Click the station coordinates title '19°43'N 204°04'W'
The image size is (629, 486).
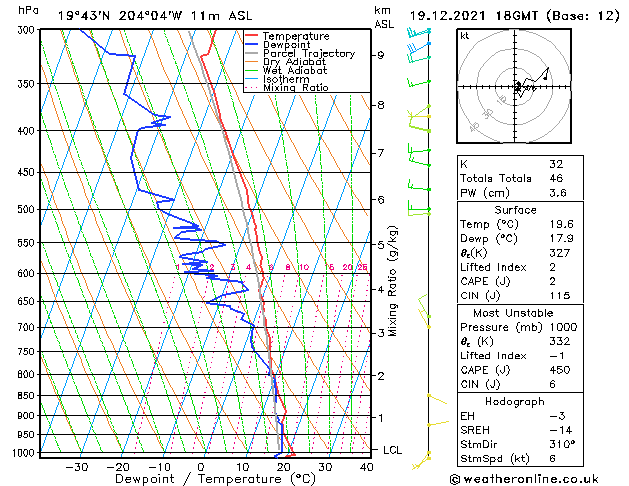pos(120,16)
